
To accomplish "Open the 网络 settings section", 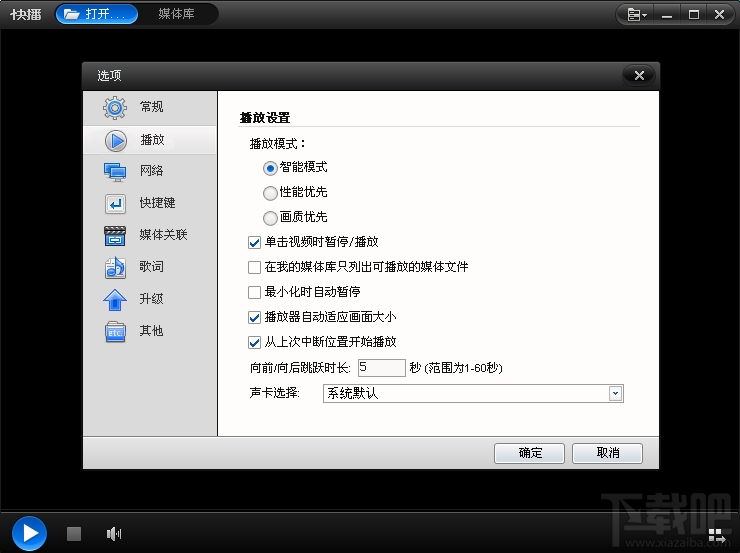I will point(150,171).
